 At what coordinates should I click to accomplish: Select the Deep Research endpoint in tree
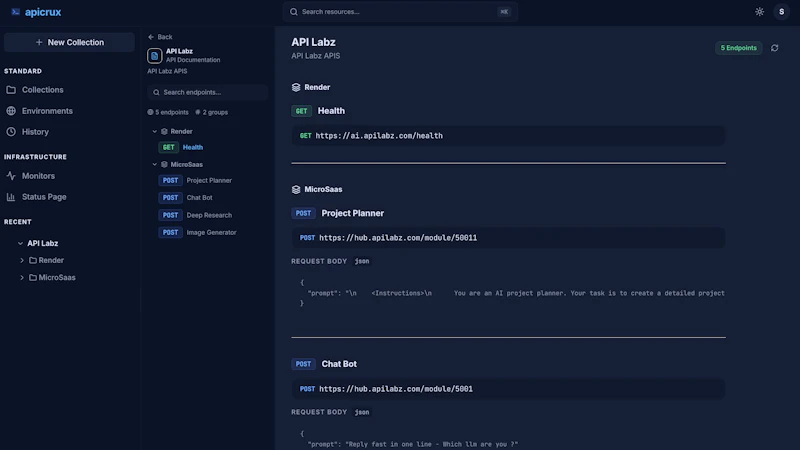click(211, 215)
